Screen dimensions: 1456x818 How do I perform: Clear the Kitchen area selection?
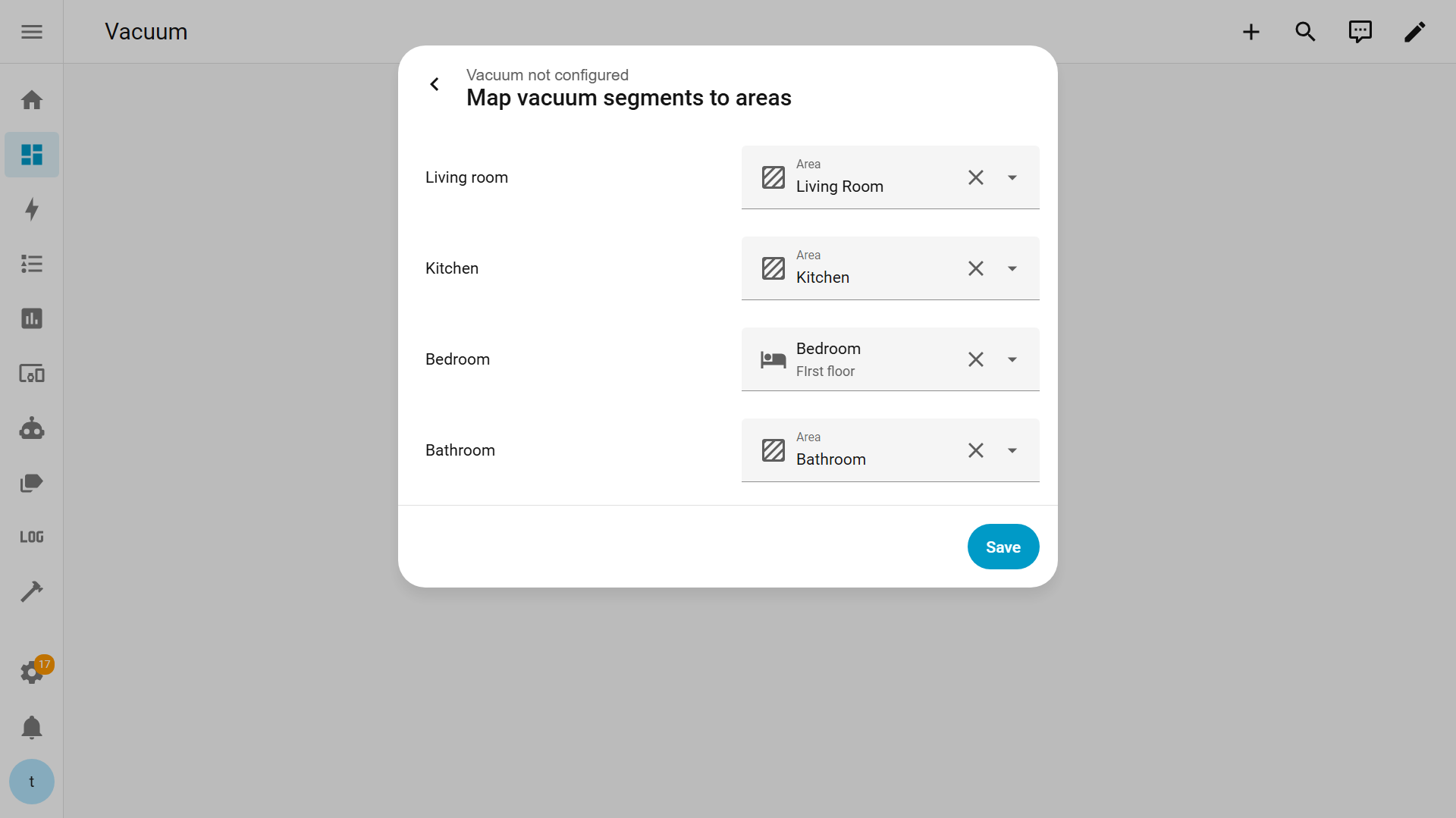pos(976,268)
